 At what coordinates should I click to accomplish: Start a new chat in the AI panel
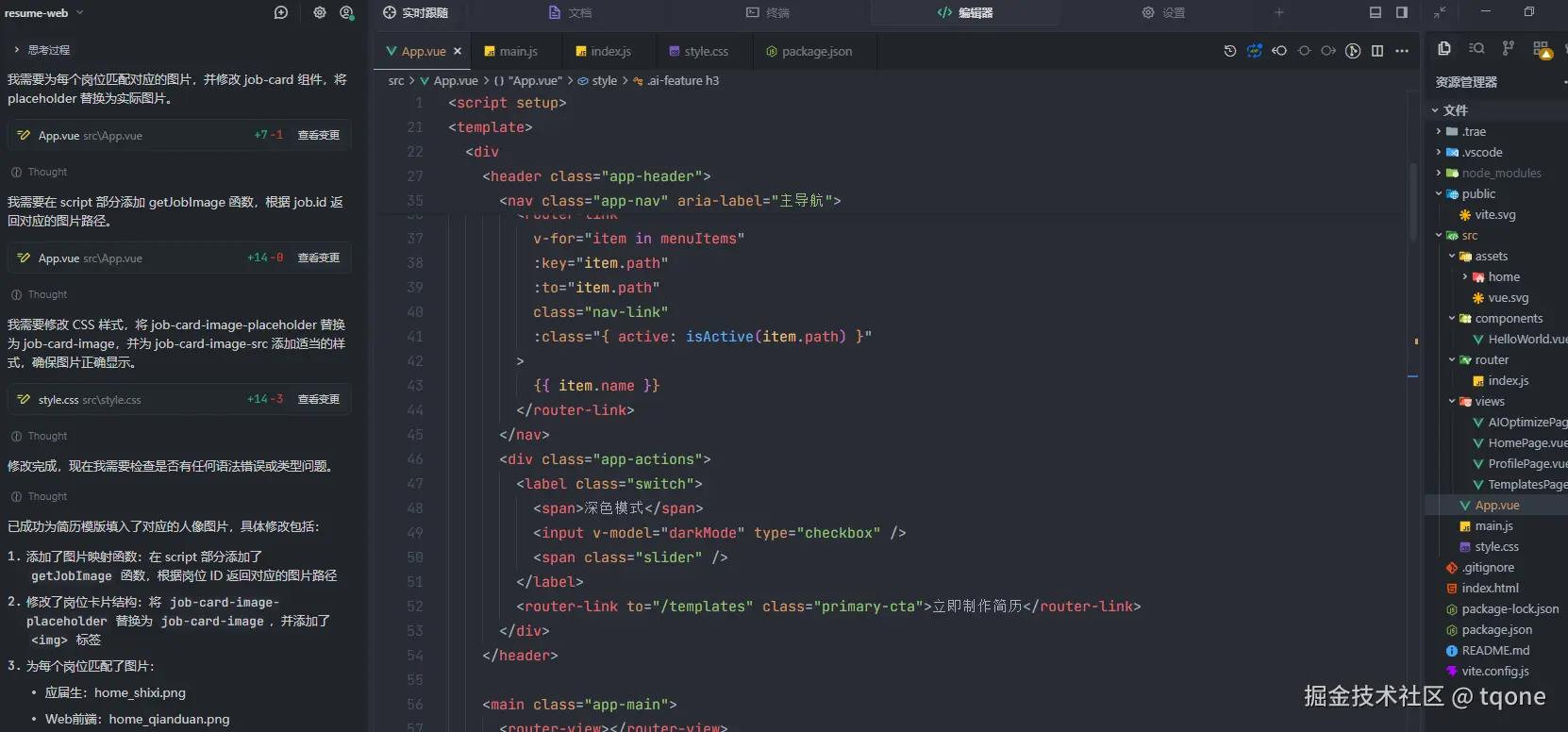point(281,12)
